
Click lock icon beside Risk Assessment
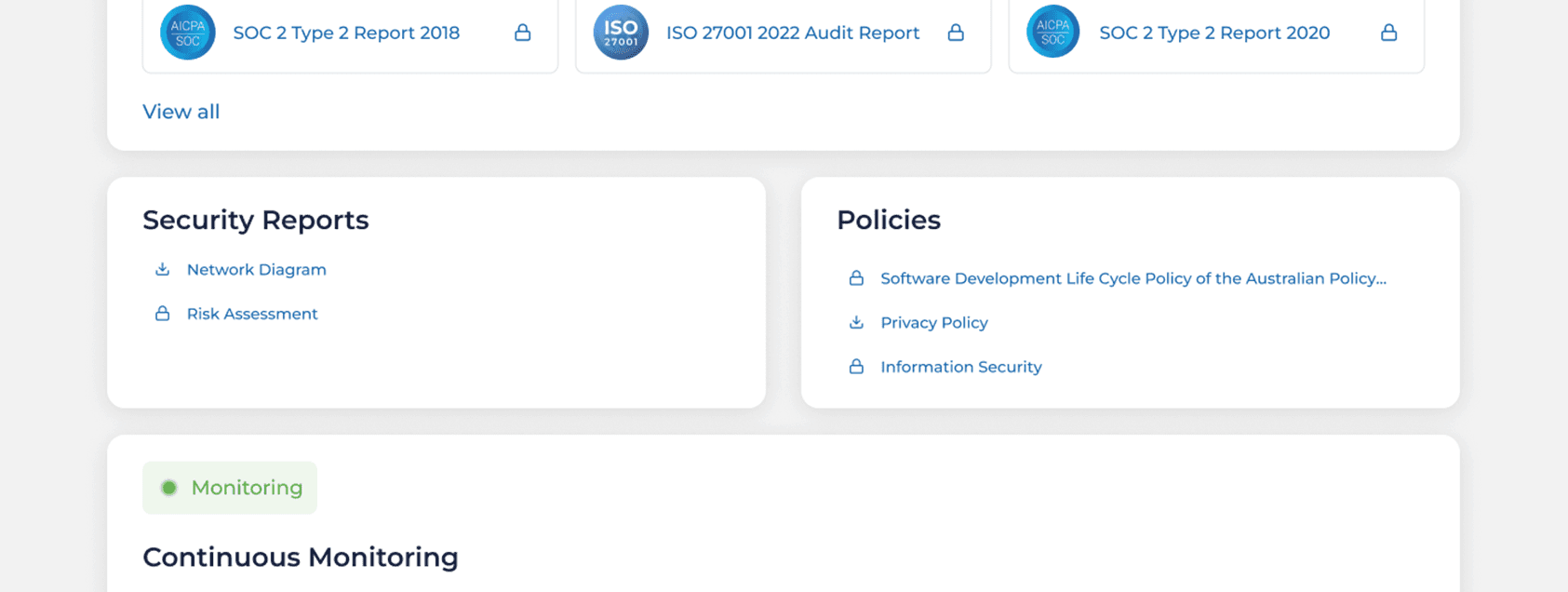(x=162, y=314)
